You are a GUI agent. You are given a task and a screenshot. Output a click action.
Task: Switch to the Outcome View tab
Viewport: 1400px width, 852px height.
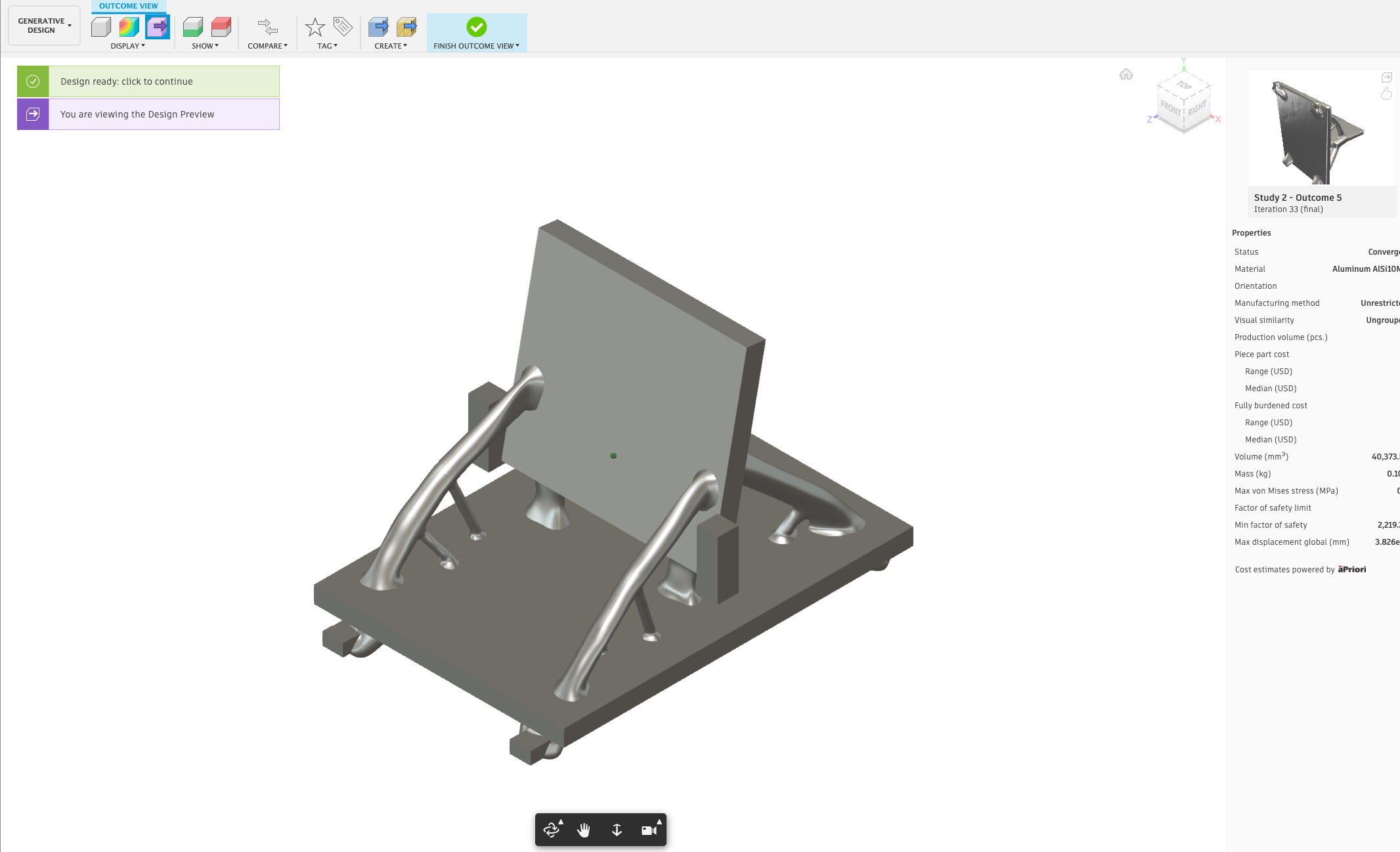click(x=128, y=6)
